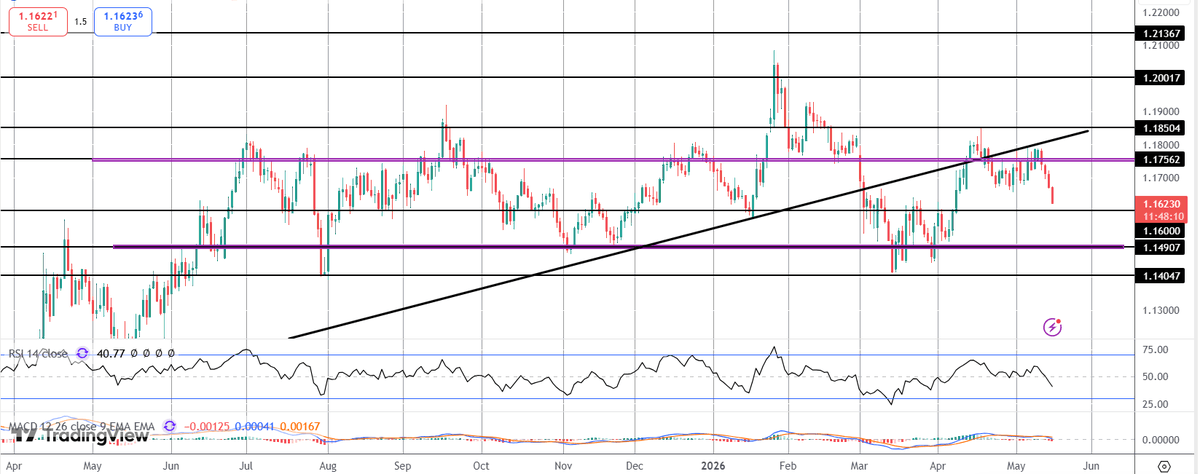Click the 75.00 level on RSI scale
Viewport: 1200px width, 474px height.
[x=1156, y=349]
